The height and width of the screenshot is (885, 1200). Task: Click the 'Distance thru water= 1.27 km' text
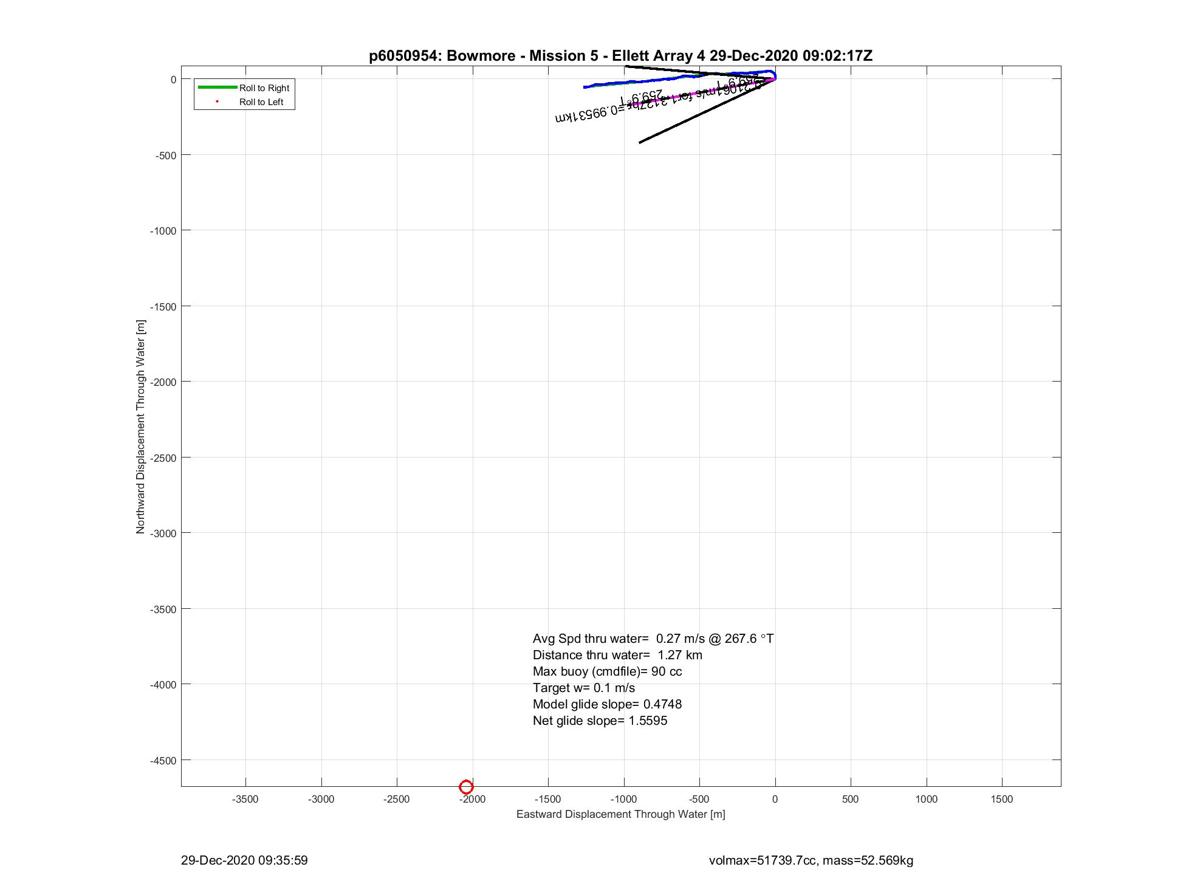[617, 655]
